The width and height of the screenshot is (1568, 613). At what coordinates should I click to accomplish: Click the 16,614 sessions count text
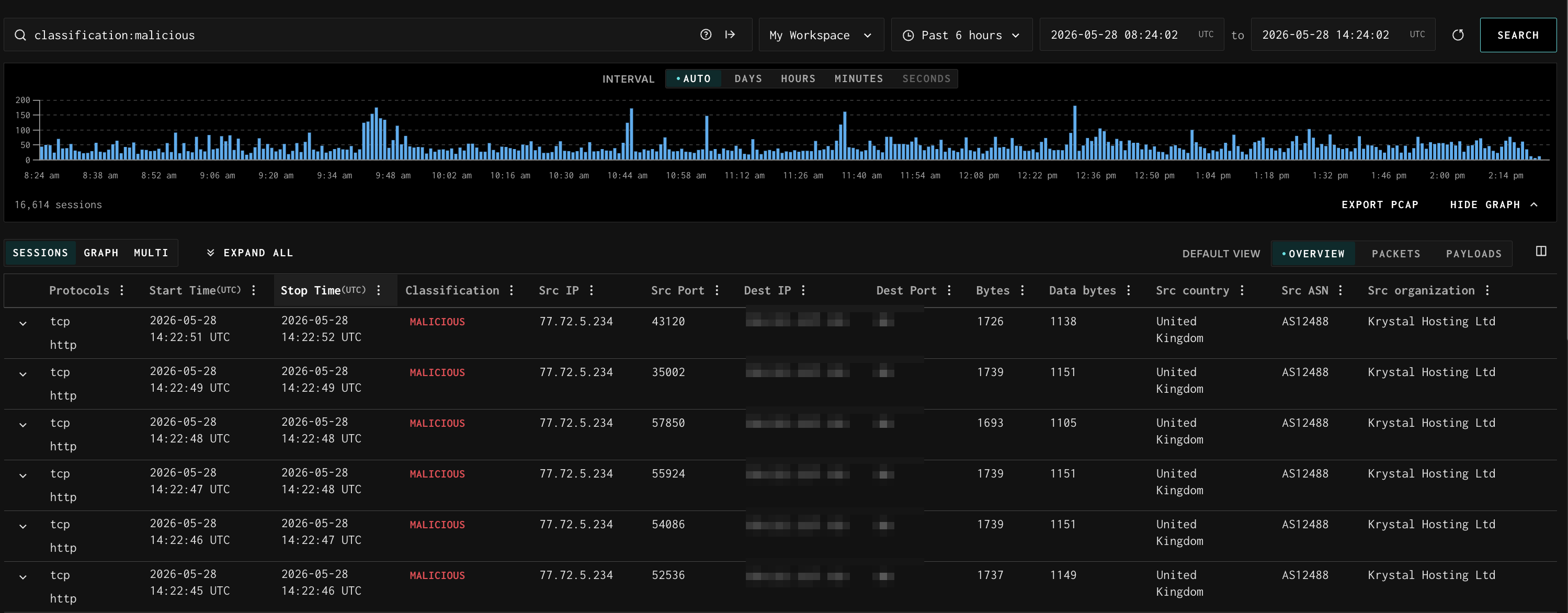[58, 205]
